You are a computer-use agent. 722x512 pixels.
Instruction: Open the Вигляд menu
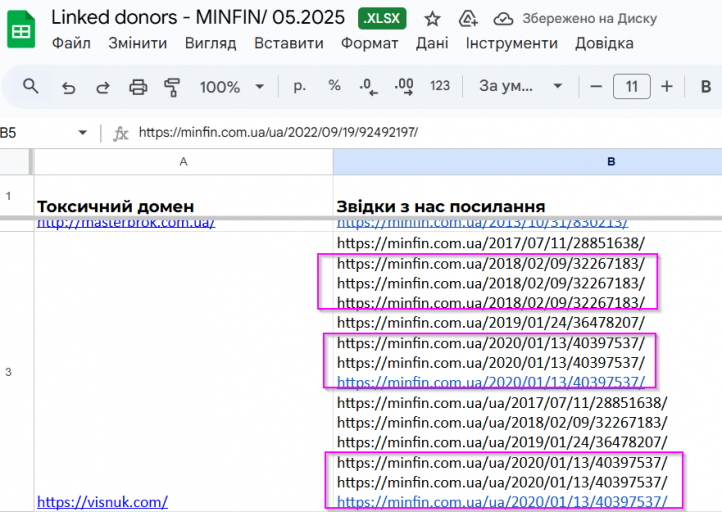(210, 43)
